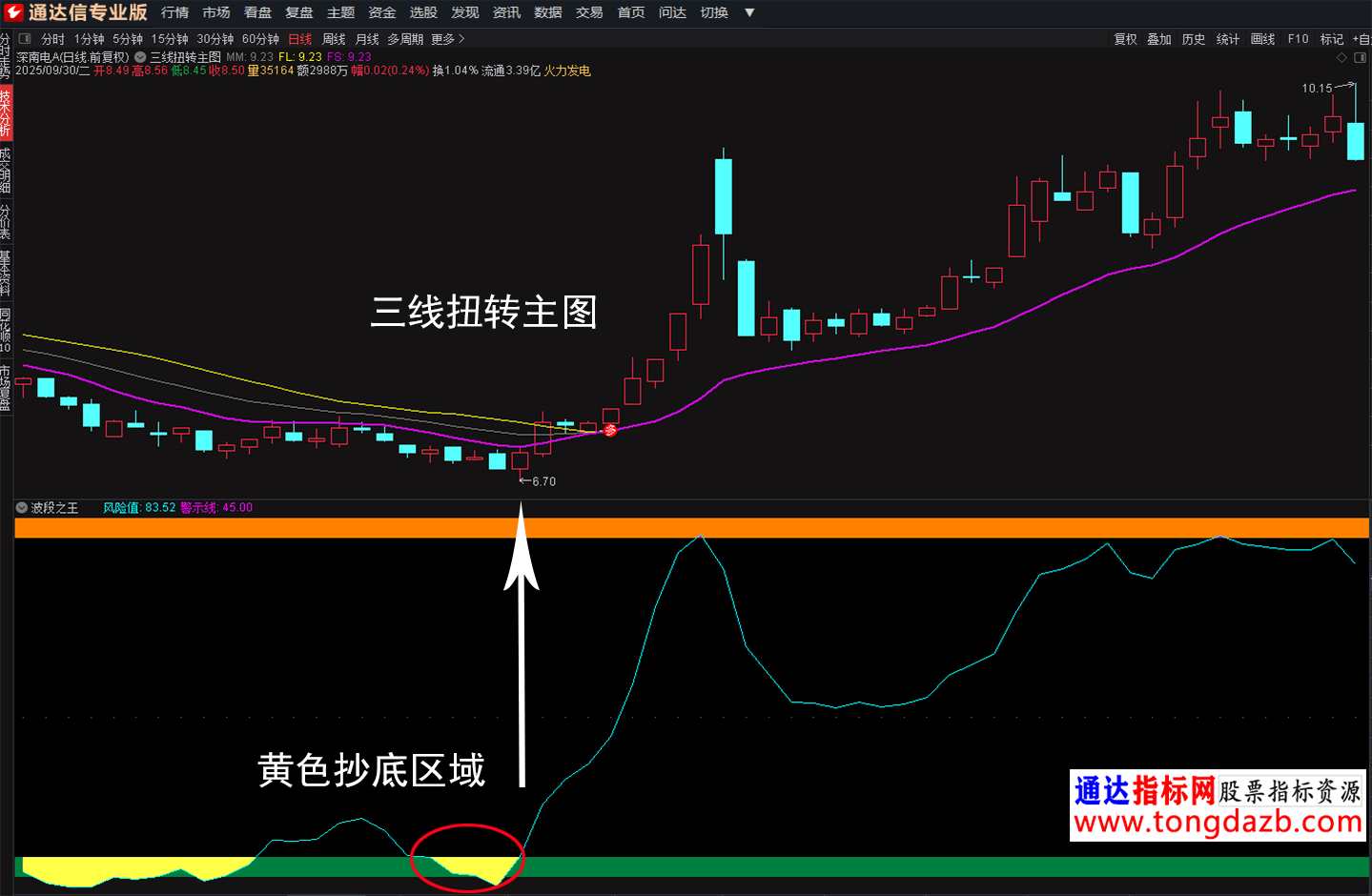Click the diamond icon under the toolbar
The image size is (1372, 896).
pos(1341,57)
